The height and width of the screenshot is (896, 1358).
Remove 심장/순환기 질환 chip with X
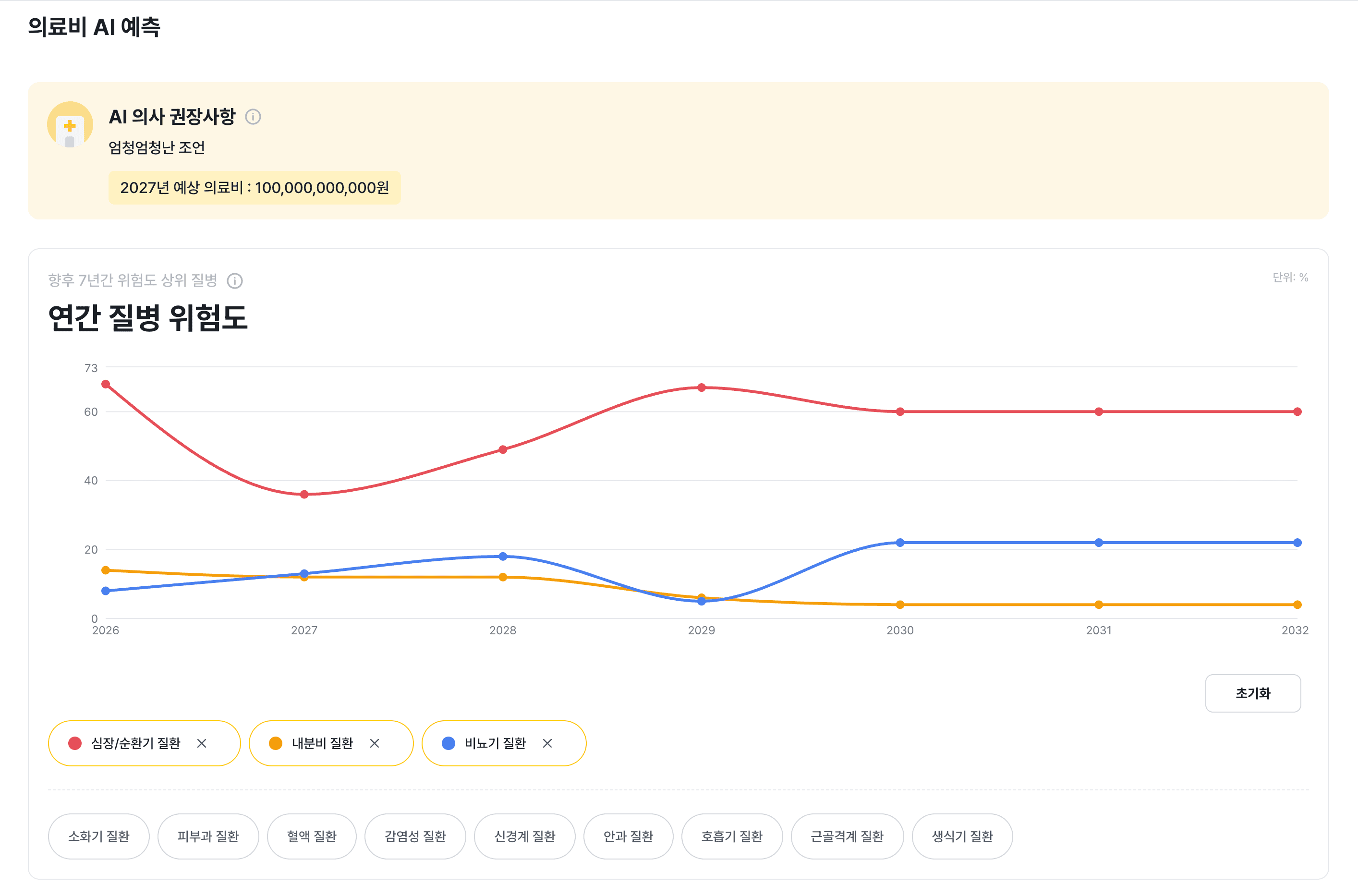(202, 743)
